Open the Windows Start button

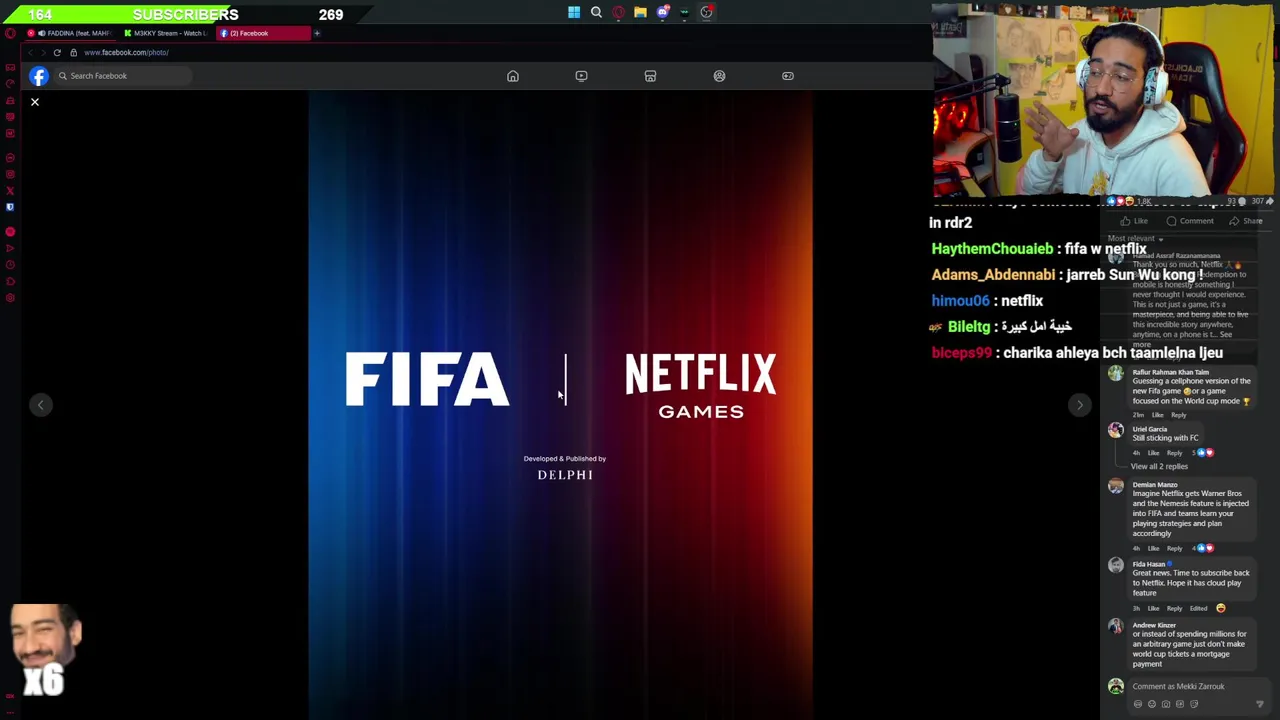tap(574, 13)
